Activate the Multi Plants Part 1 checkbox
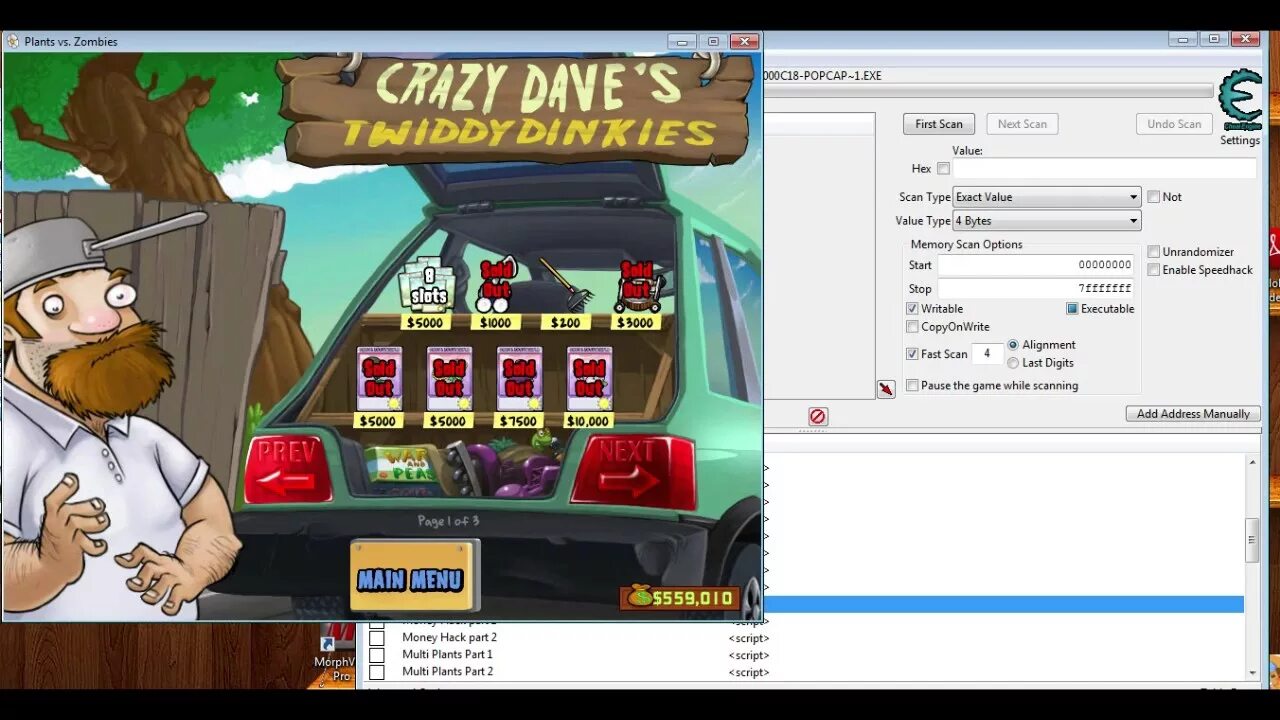The image size is (1280, 720). (x=377, y=655)
